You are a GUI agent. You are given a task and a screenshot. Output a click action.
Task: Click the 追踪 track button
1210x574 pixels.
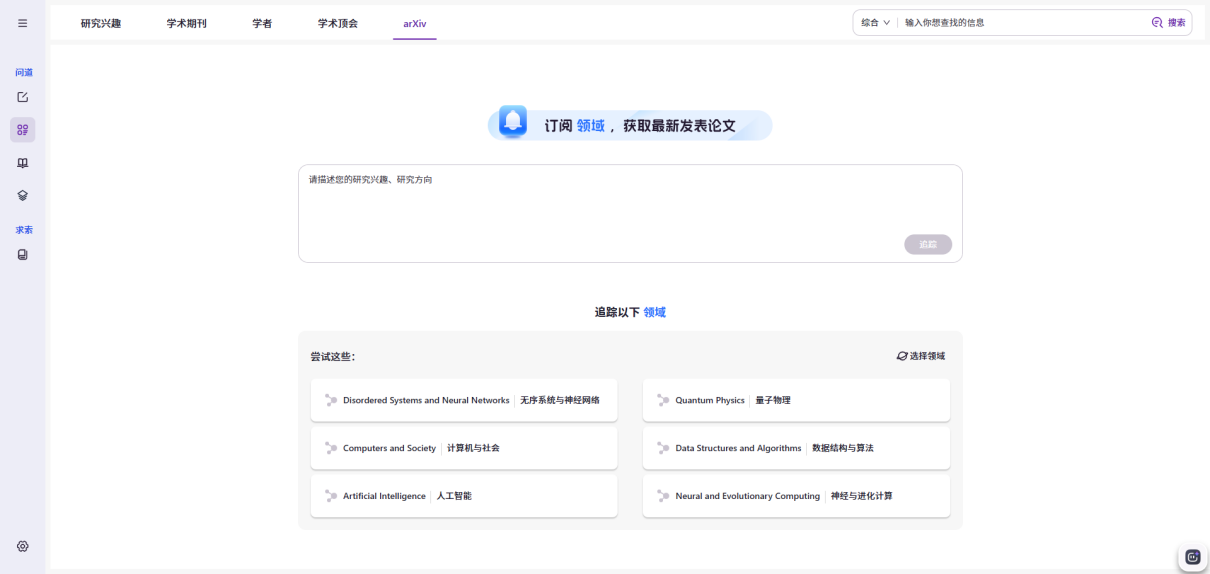928,244
